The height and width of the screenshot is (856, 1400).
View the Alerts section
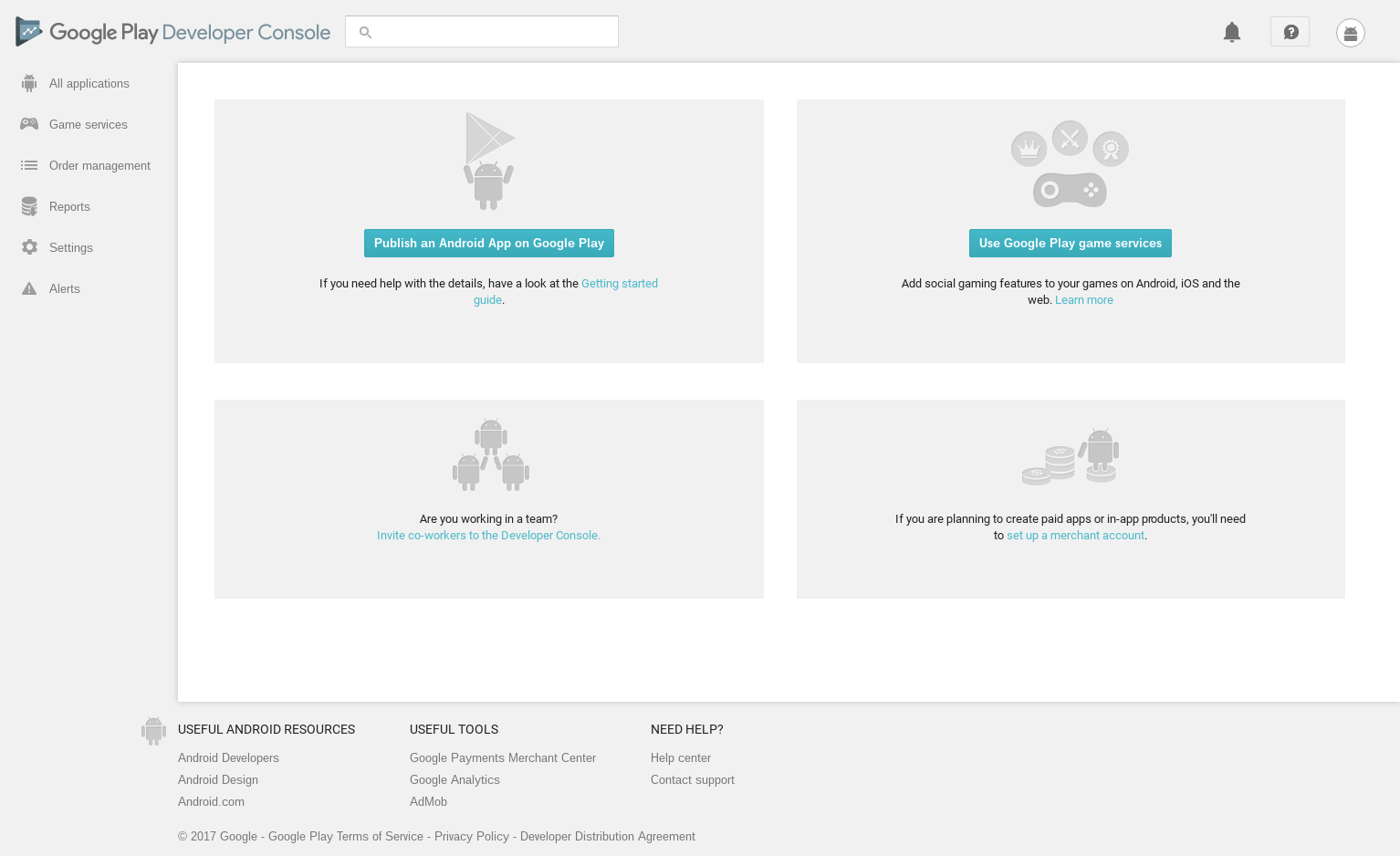(x=65, y=288)
